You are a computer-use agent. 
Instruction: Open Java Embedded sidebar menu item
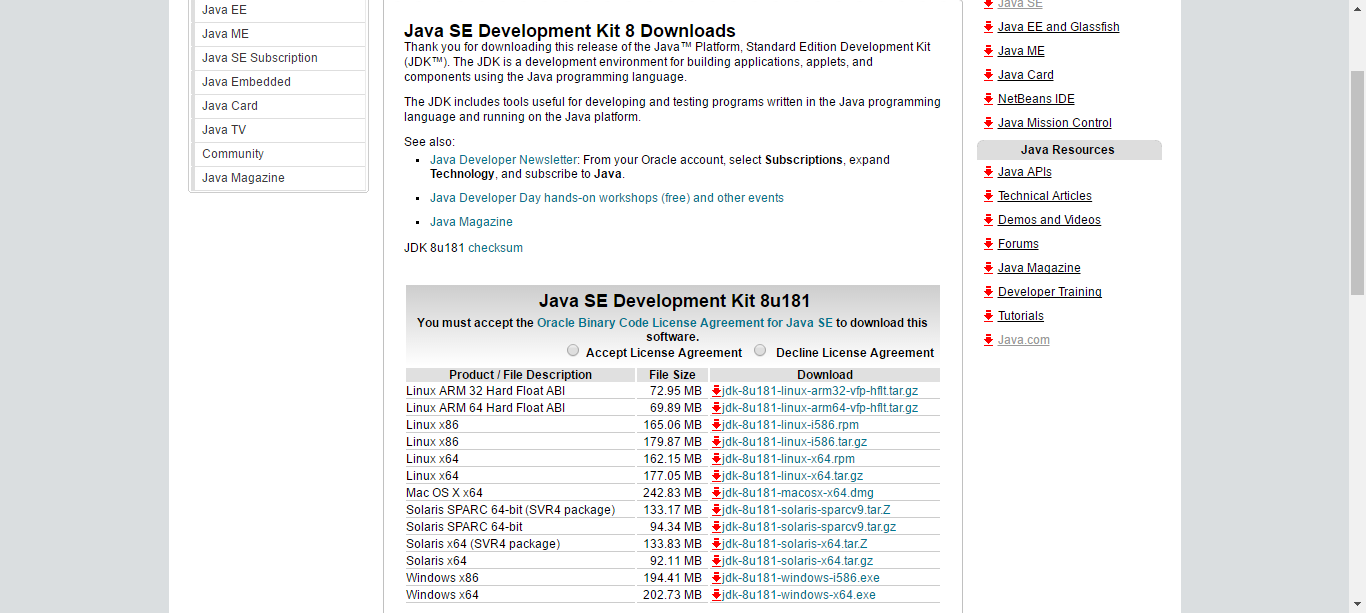pyautogui.click(x=246, y=82)
